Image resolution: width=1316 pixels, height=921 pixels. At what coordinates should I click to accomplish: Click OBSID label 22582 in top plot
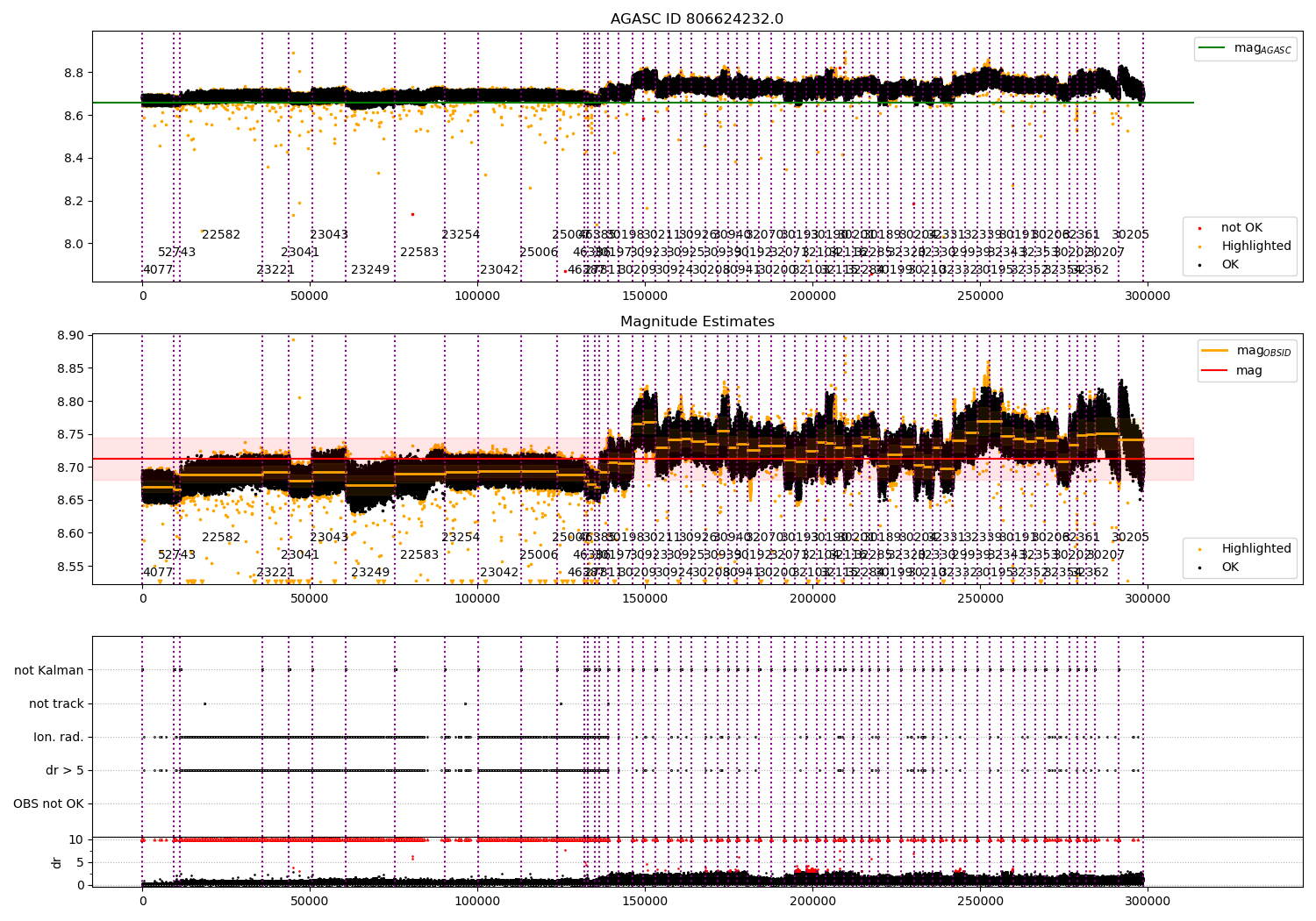click(x=221, y=235)
